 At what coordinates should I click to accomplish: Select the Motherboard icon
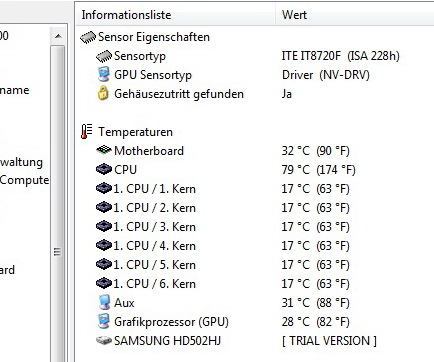104,150
